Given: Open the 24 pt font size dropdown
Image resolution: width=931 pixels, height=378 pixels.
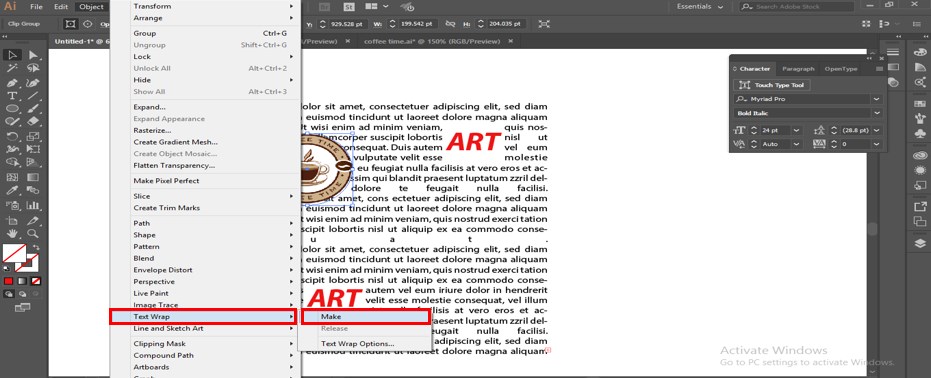Looking at the screenshot, I should click(796, 130).
